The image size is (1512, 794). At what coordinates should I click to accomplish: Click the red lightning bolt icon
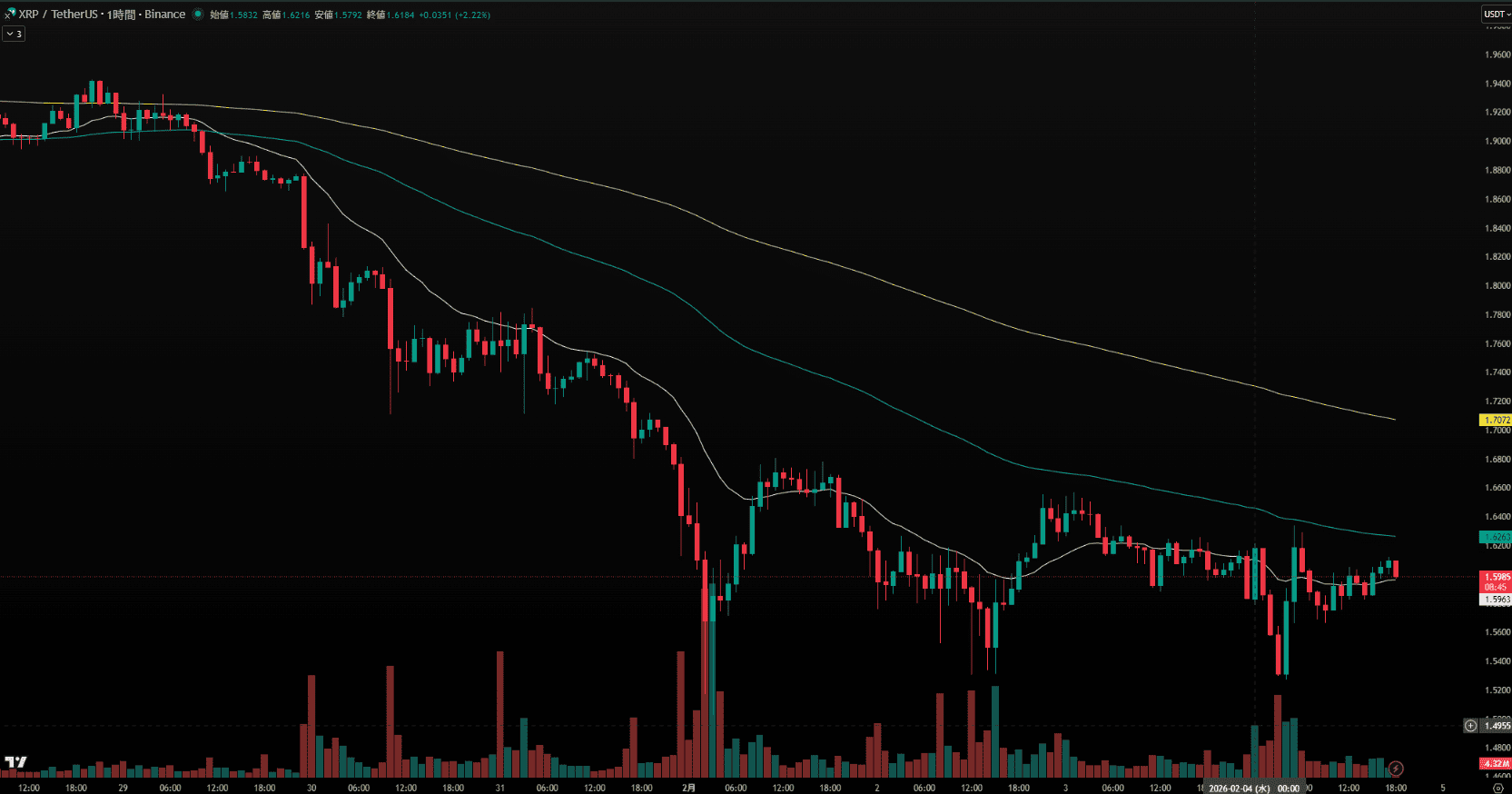(1396, 769)
